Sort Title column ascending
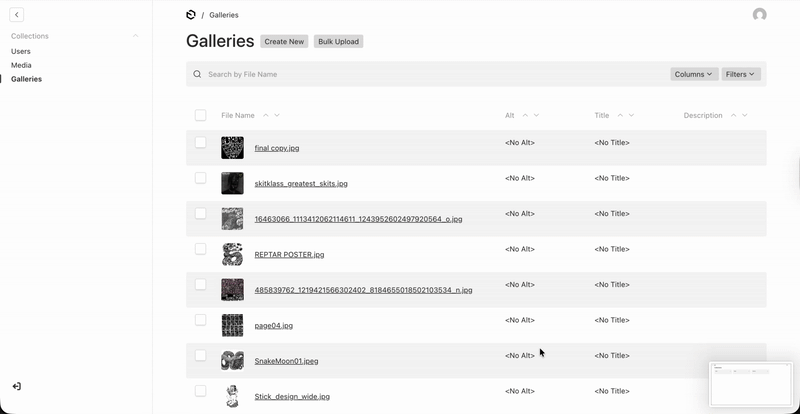The image size is (800, 414). click(x=620, y=115)
